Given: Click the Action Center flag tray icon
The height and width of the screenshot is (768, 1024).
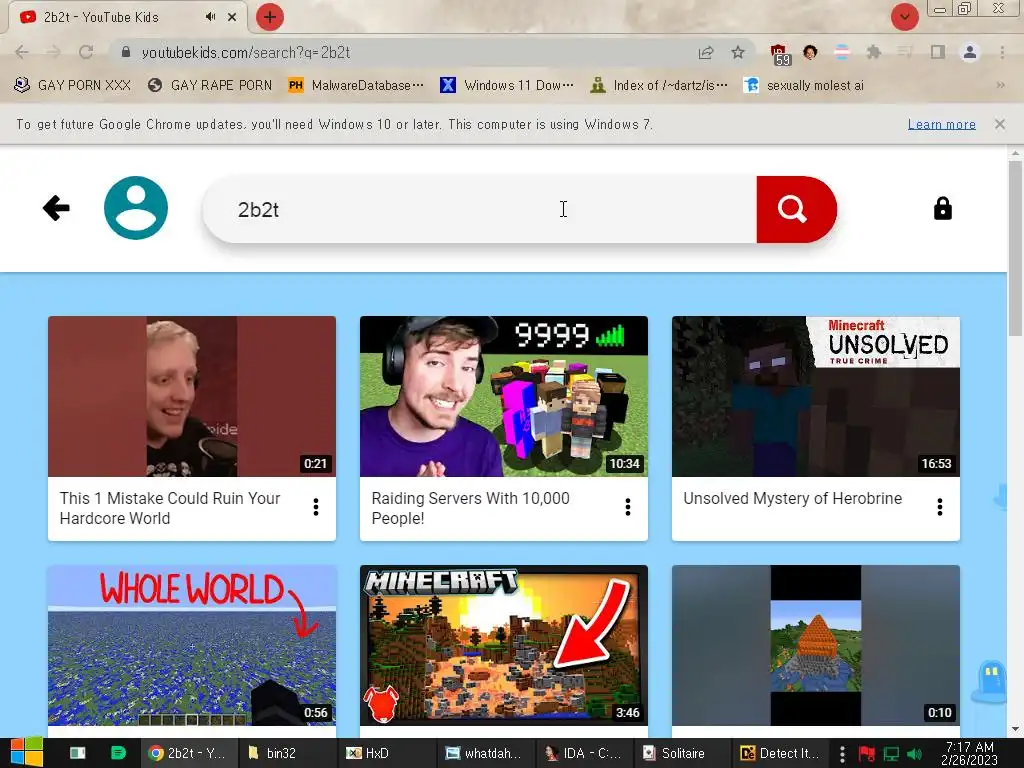Looking at the screenshot, I should point(866,754).
